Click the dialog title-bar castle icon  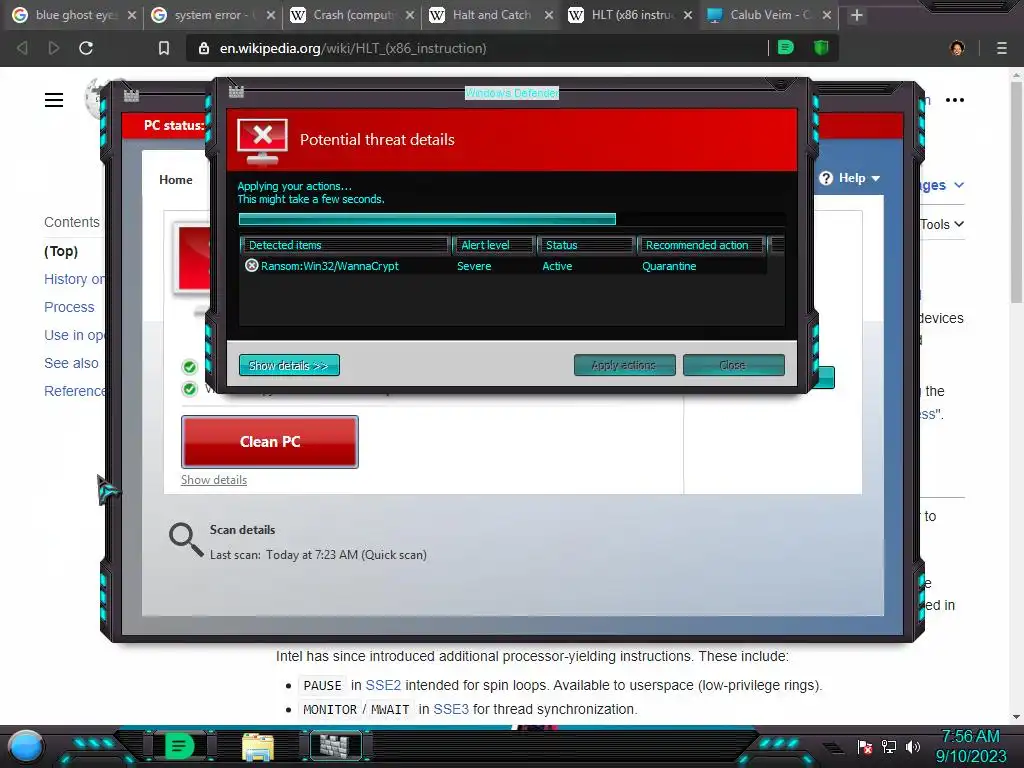click(236, 92)
